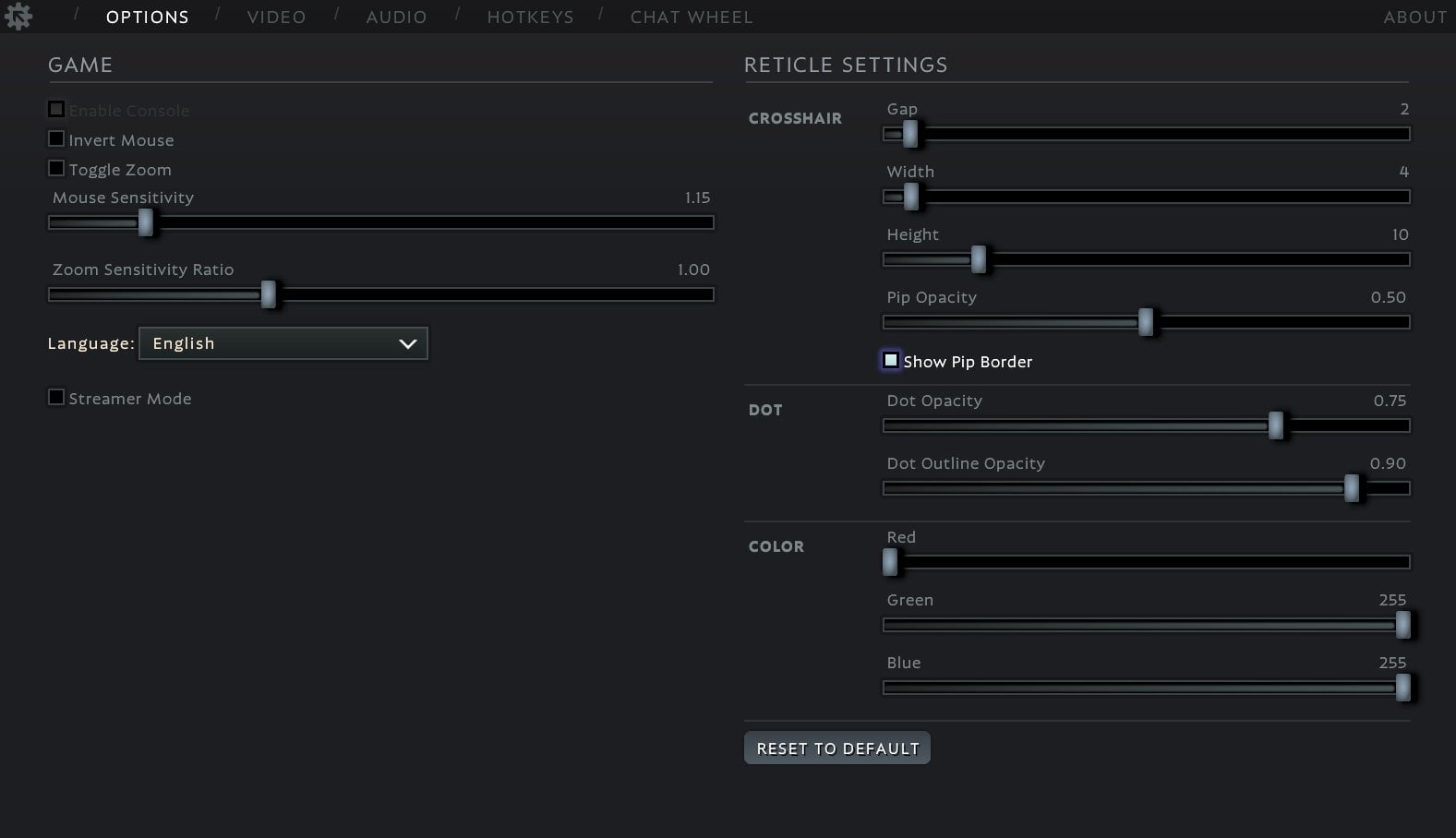Click the gear icon in top-left corner
The width and height of the screenshot is (1456, 838).
coord(18,16)
